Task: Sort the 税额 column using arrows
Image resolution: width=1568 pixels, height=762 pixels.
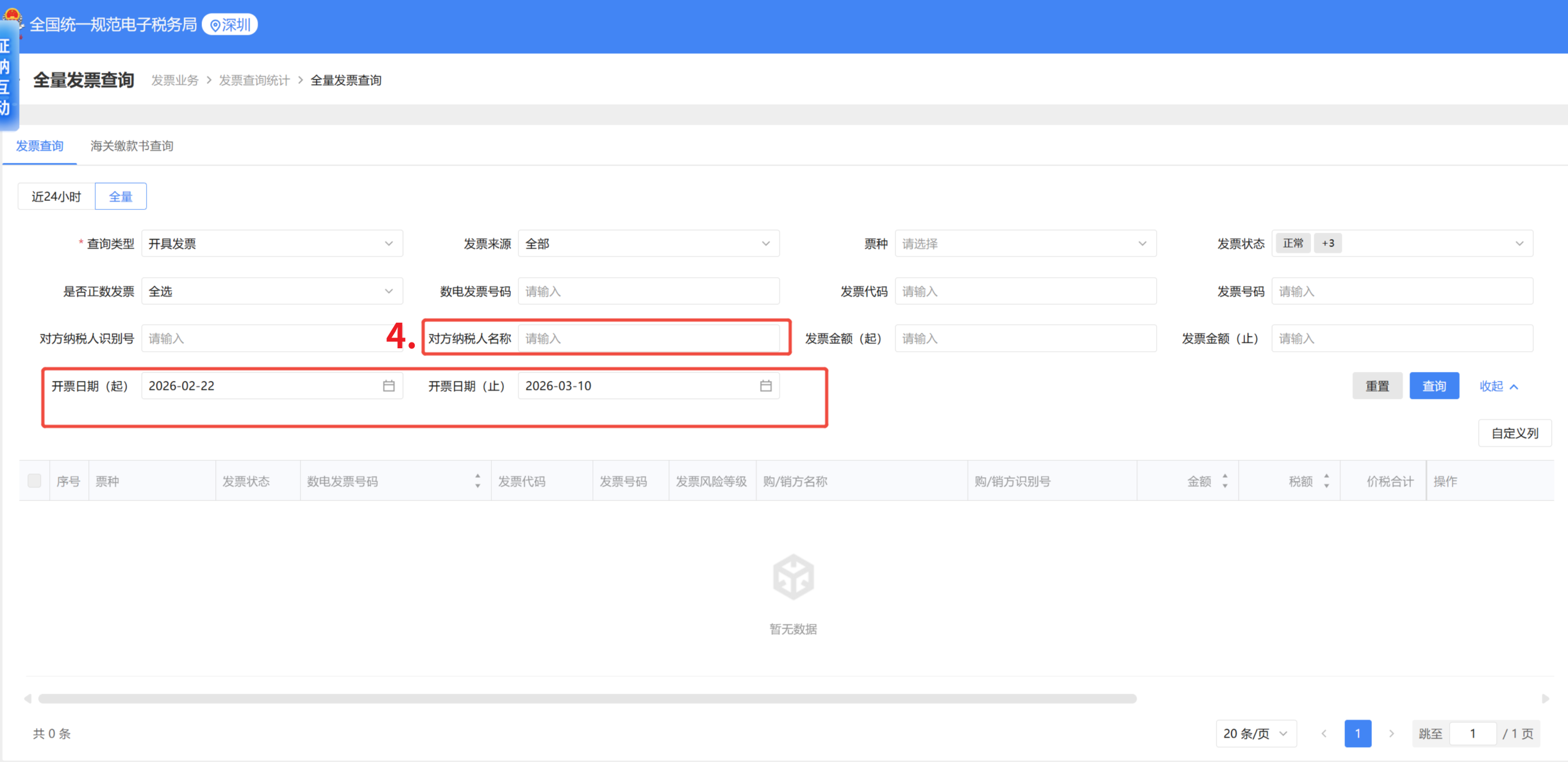Action: (1326, 481)
